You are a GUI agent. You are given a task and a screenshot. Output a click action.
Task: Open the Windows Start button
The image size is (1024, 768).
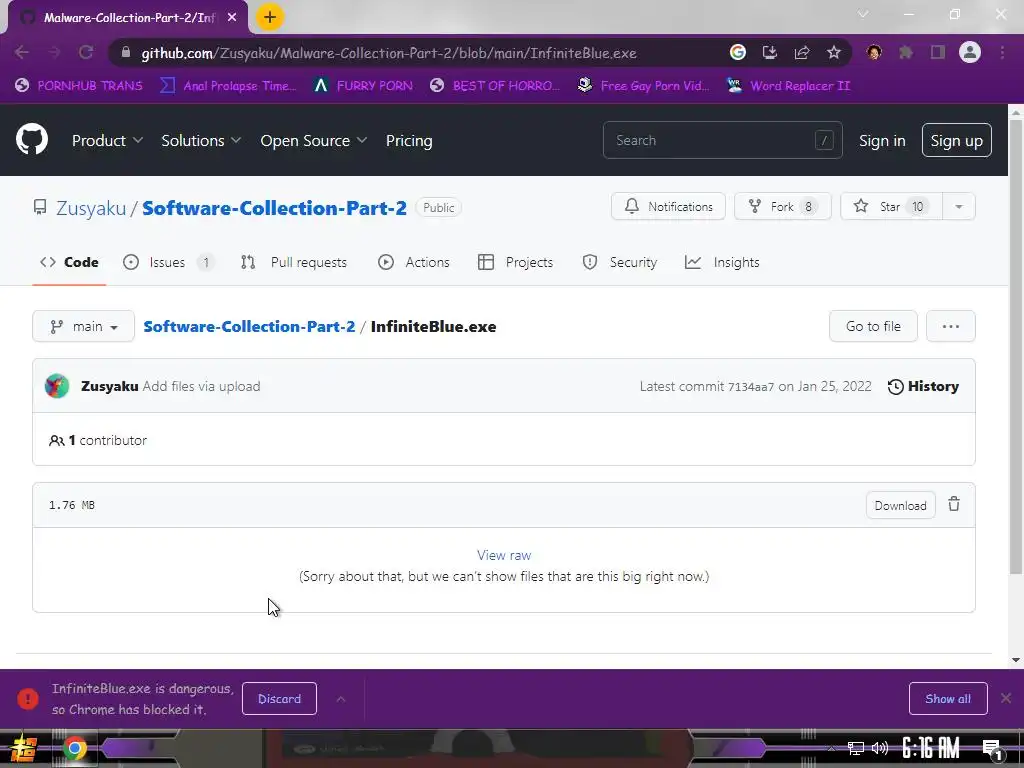pos(23,748)
